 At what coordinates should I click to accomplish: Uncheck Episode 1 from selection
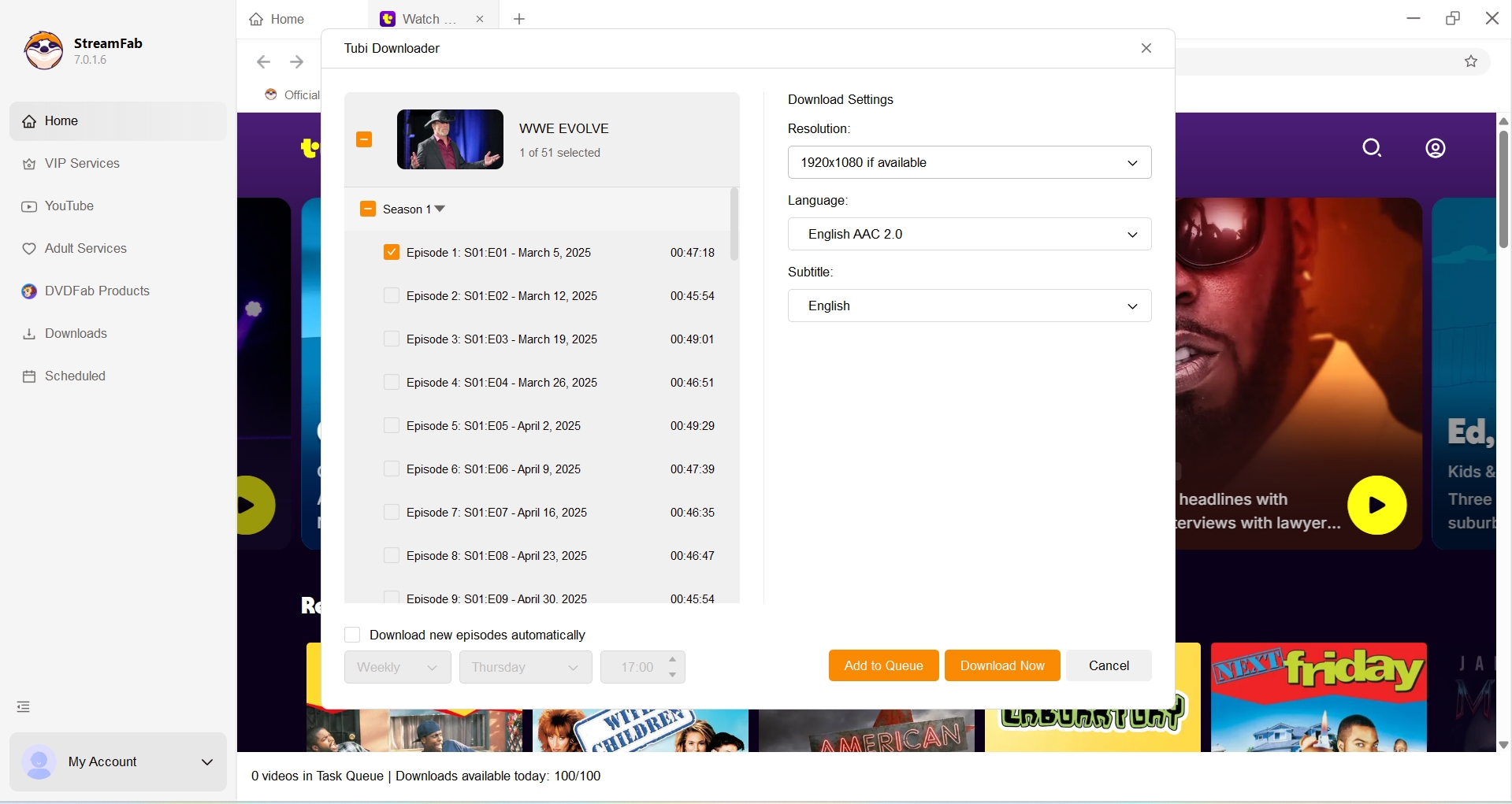point(392,252)
